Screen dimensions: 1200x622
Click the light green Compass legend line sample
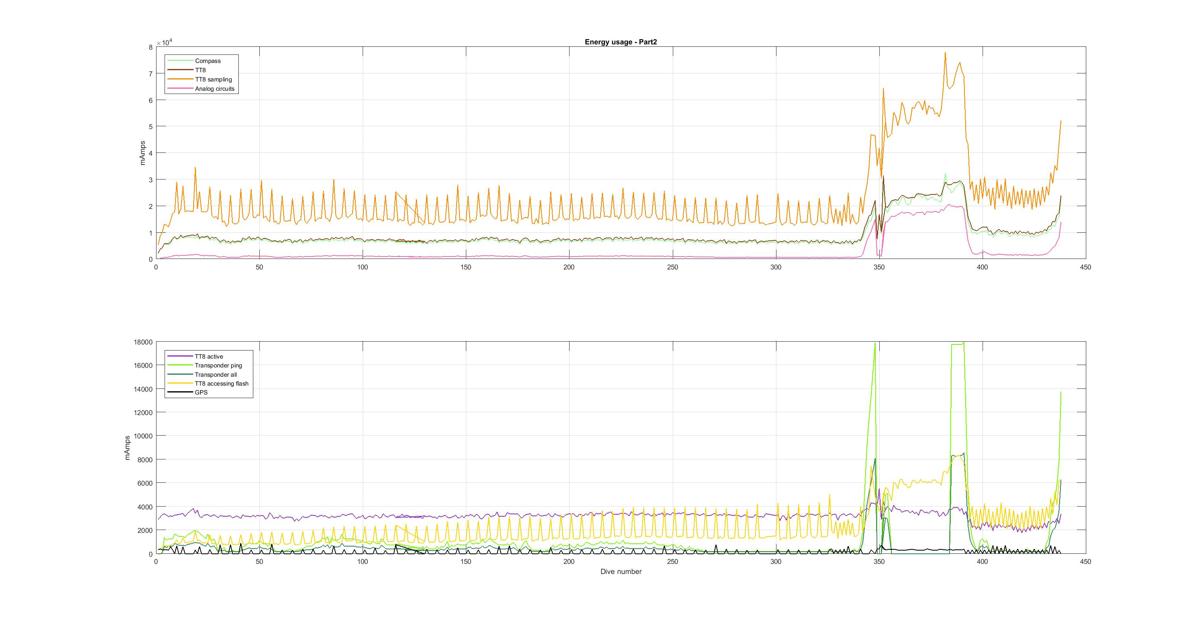tap(181, 61)
